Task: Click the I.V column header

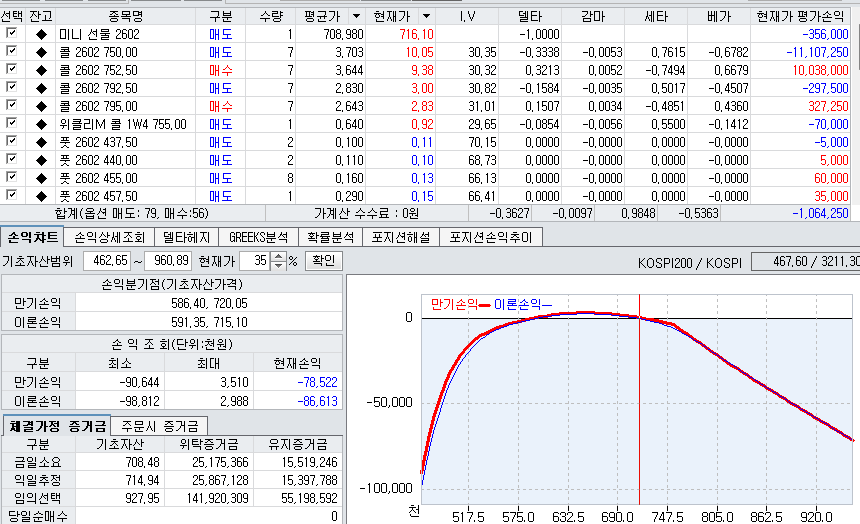Action: [467, 16]
